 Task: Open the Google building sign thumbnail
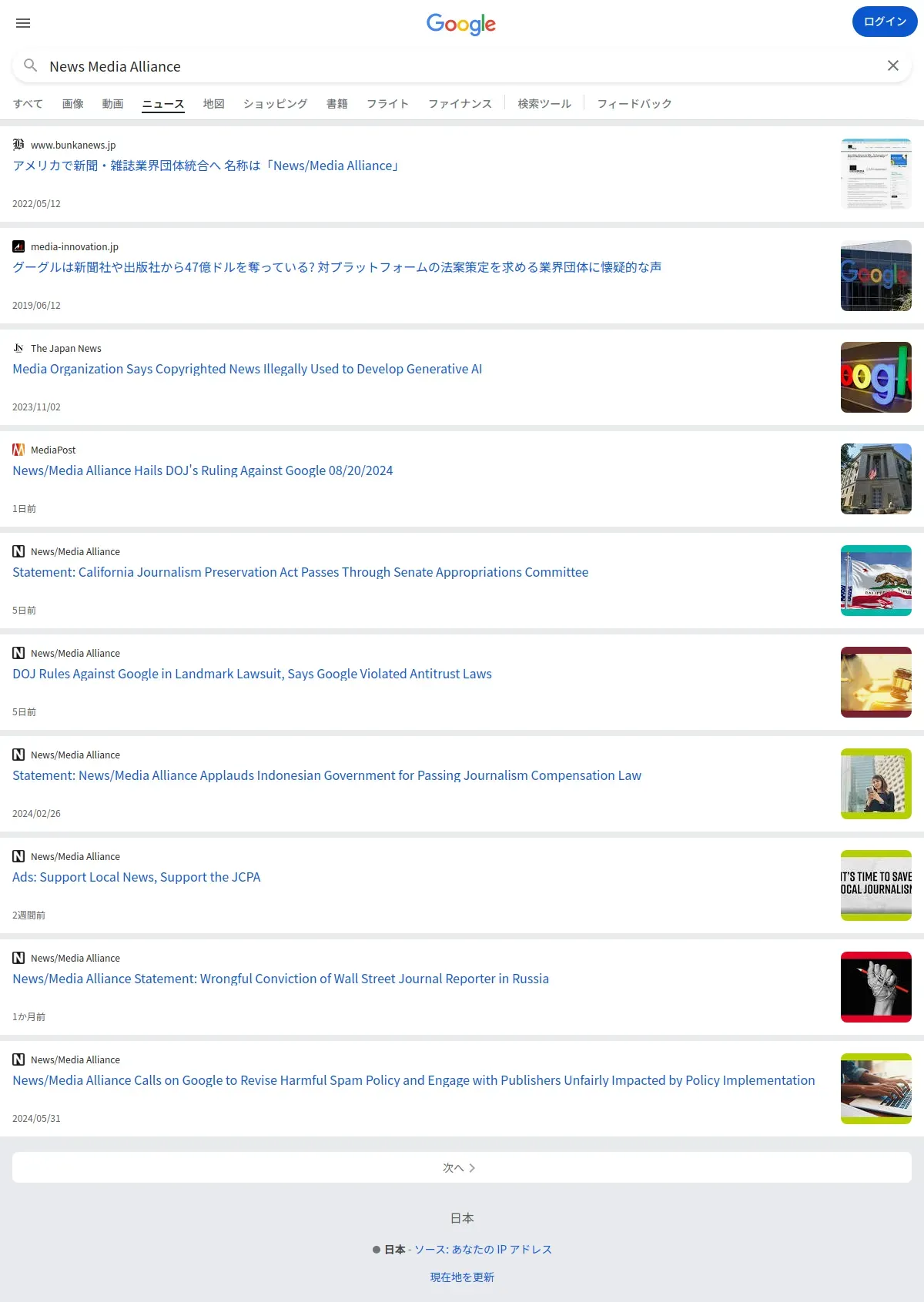pos(876,276)
